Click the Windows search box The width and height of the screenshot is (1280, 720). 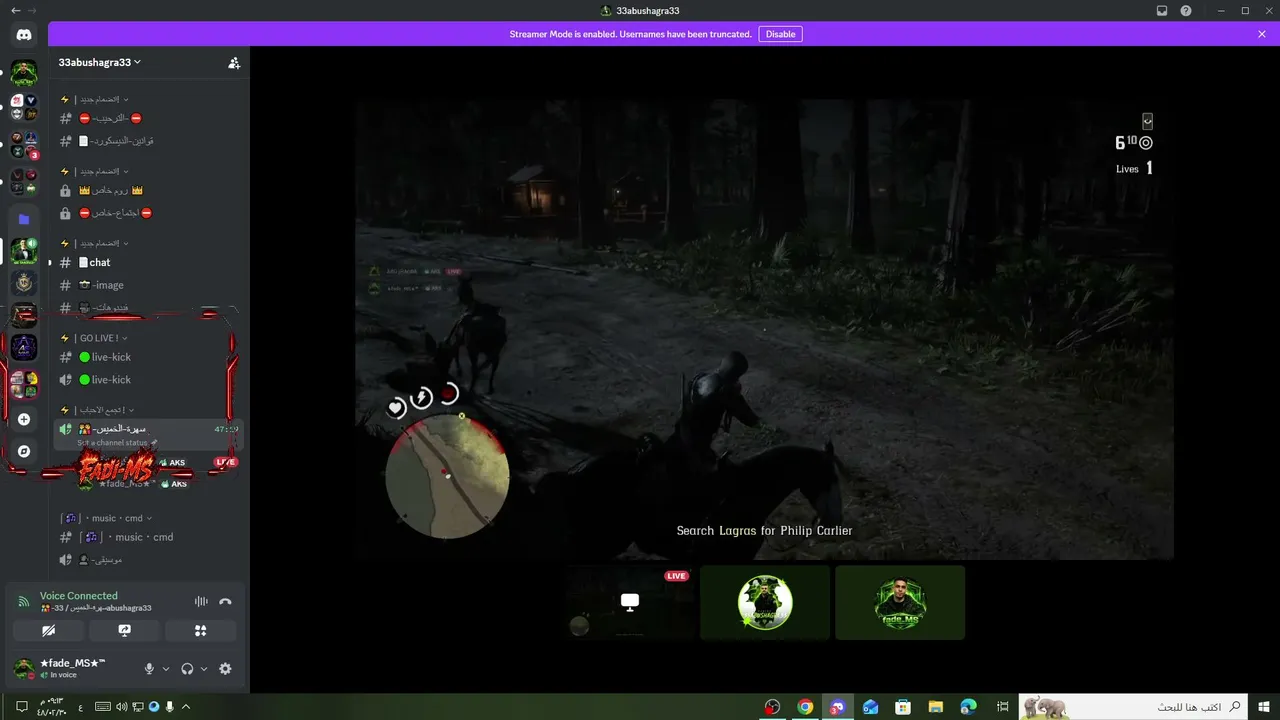click(x=1133, y=707)
